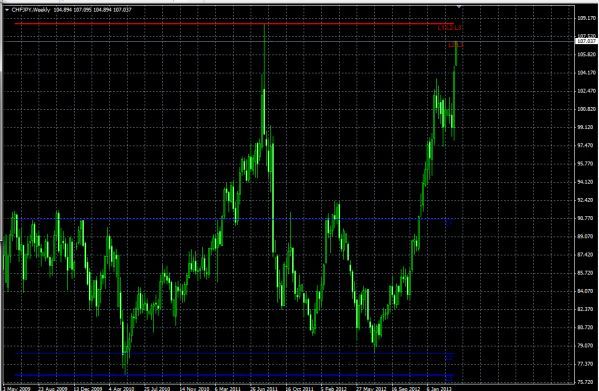Click the CHFJPY,Weekly symbol text
This screenshot has height=391, width=599.
coord(31,10)
